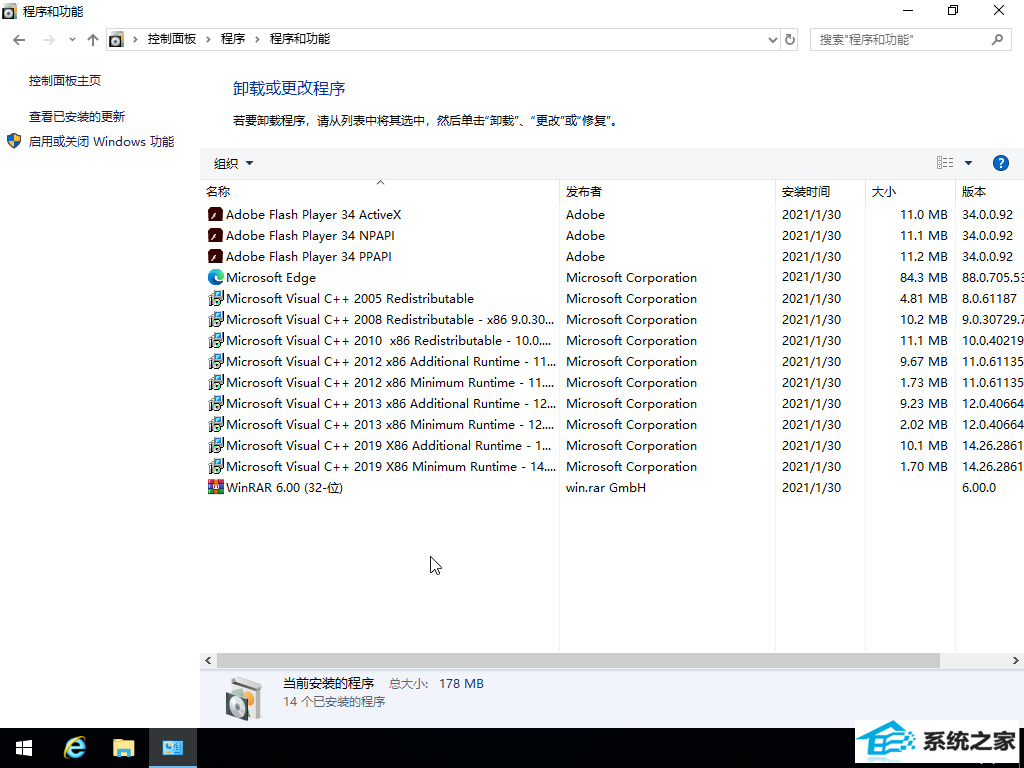Click the 6.00.0 version cell

[978, 487]
